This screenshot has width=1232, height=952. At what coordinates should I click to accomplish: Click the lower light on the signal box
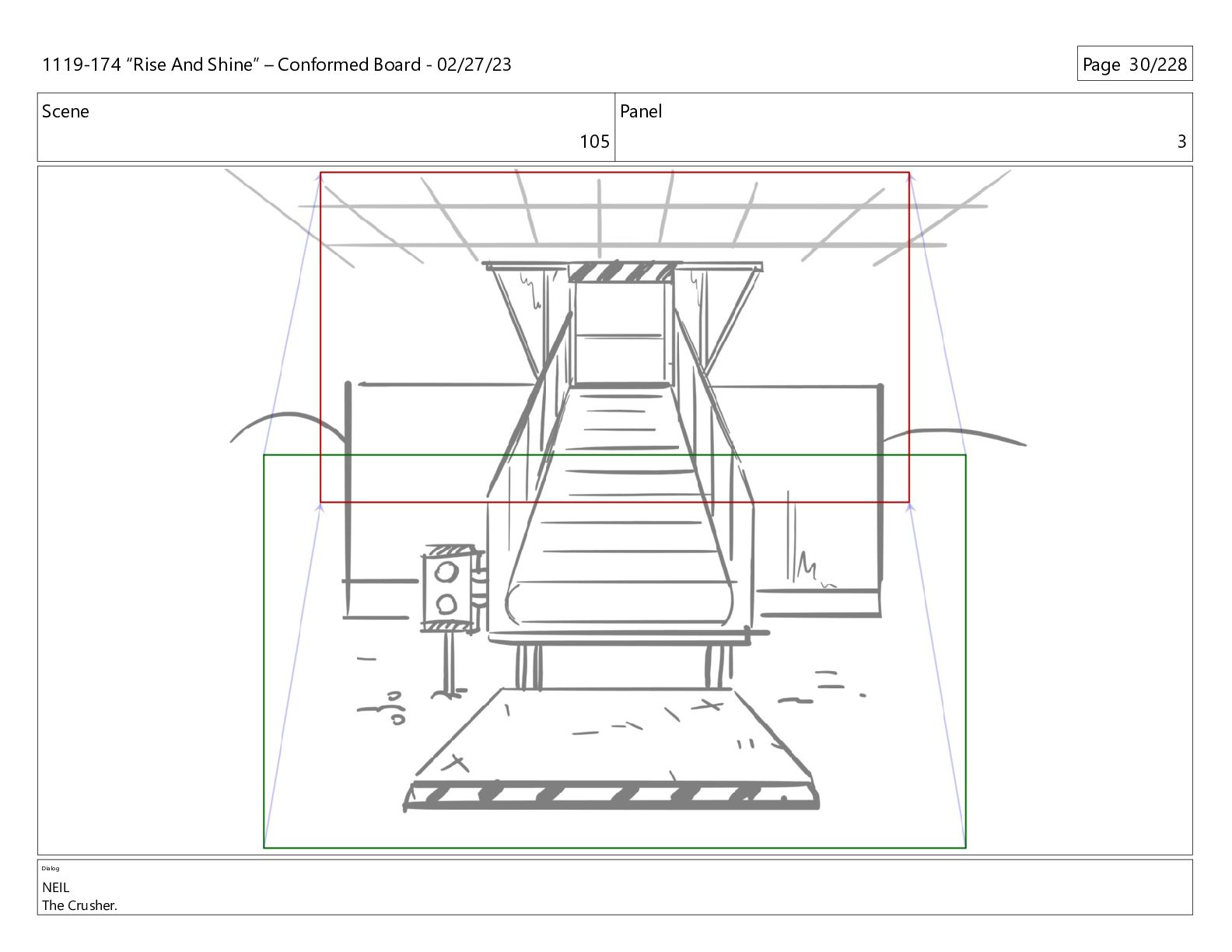446,604
